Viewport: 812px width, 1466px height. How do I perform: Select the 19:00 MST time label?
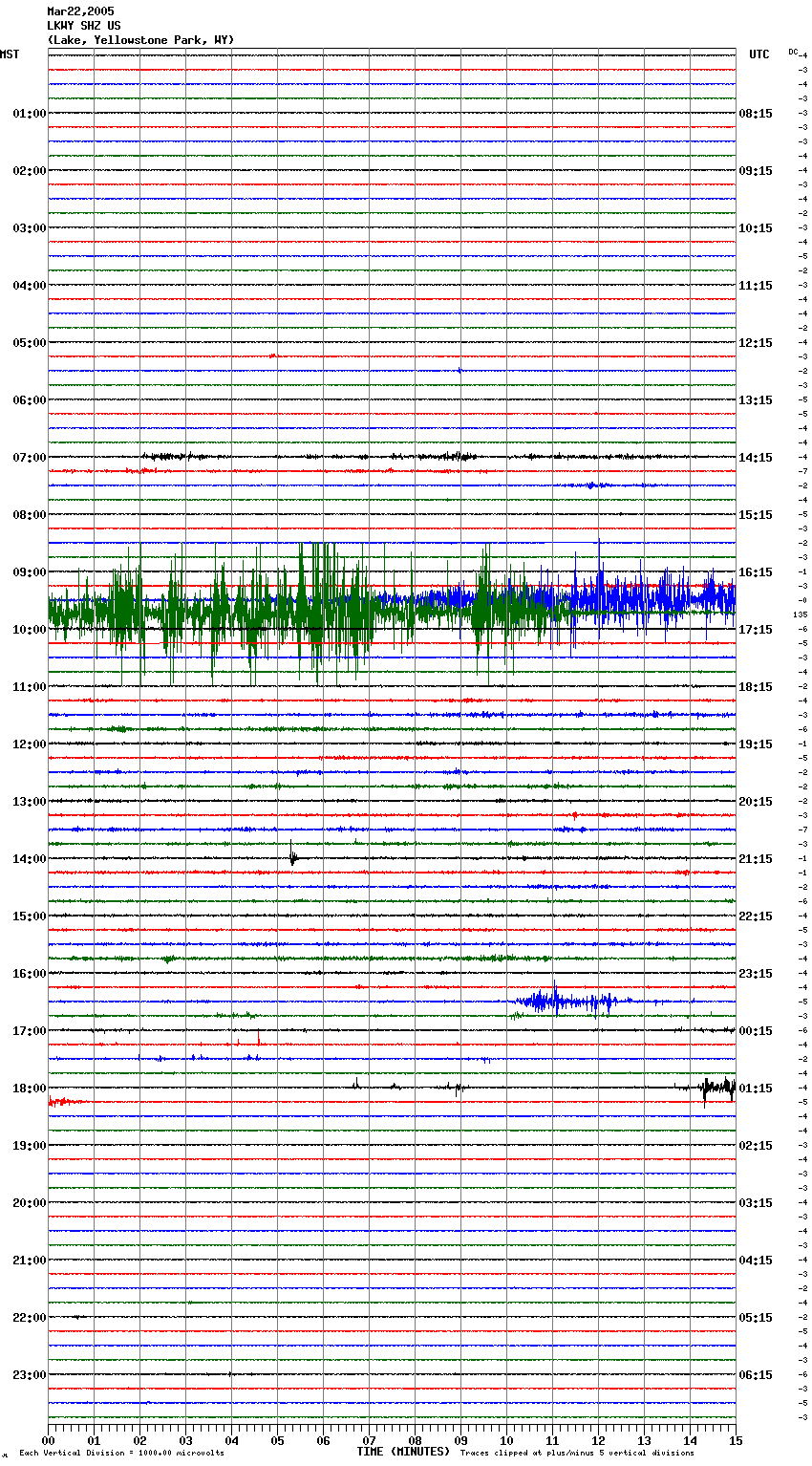coord(30,1146)
